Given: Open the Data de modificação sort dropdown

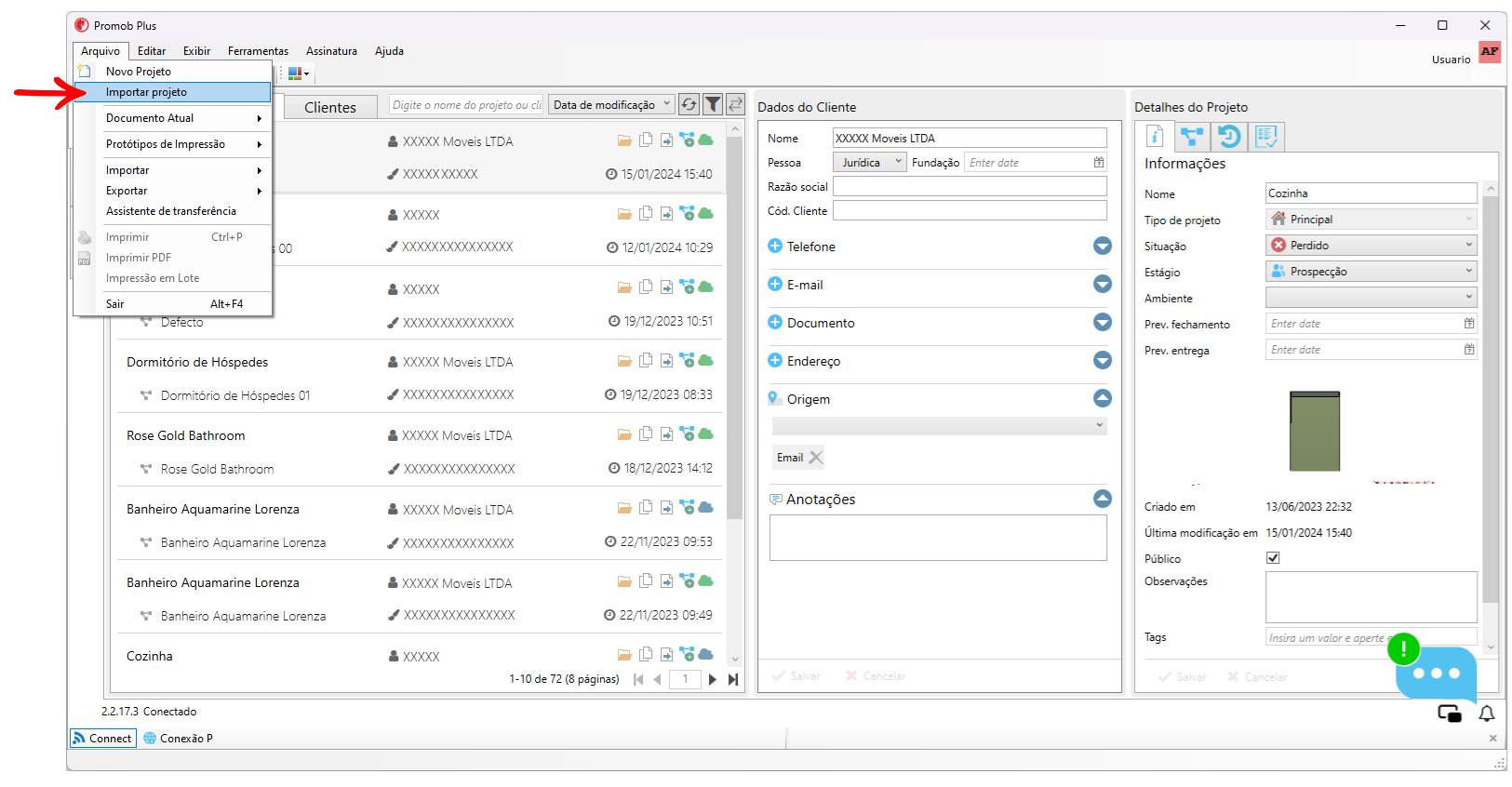Looking at the screenshot, I should point(611,105).
